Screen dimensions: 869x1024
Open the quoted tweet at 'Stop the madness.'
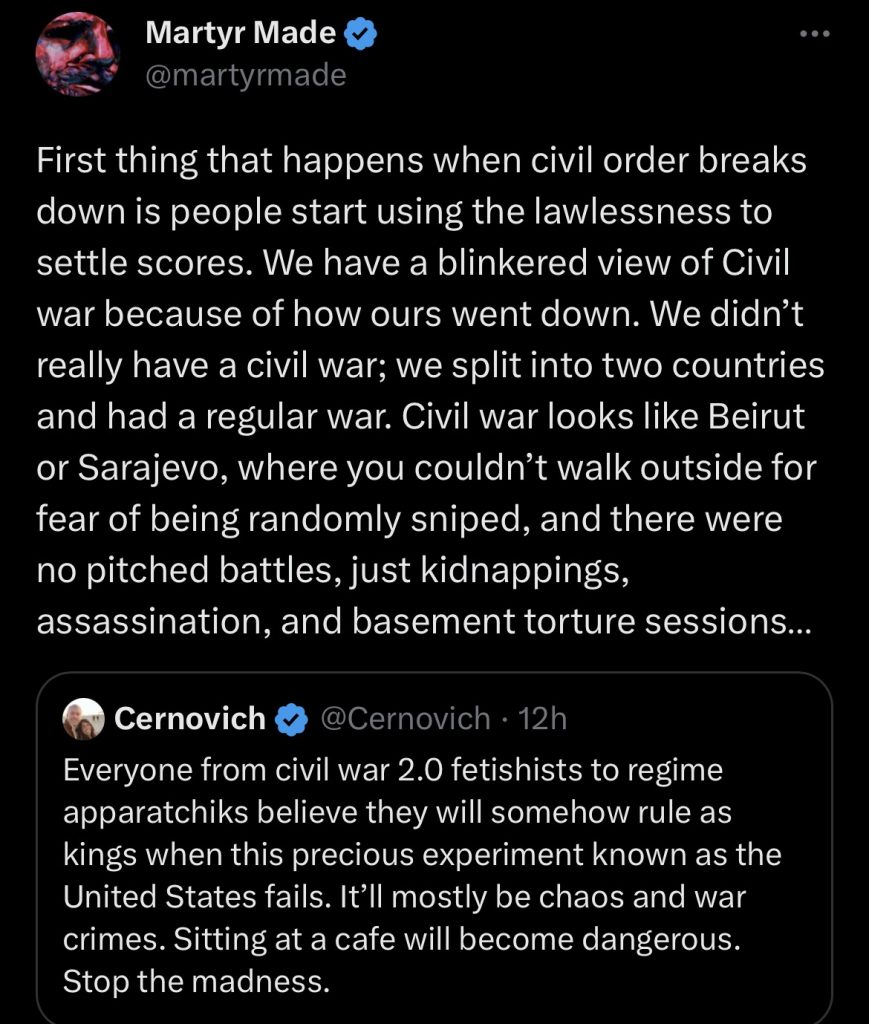point(197,981)
